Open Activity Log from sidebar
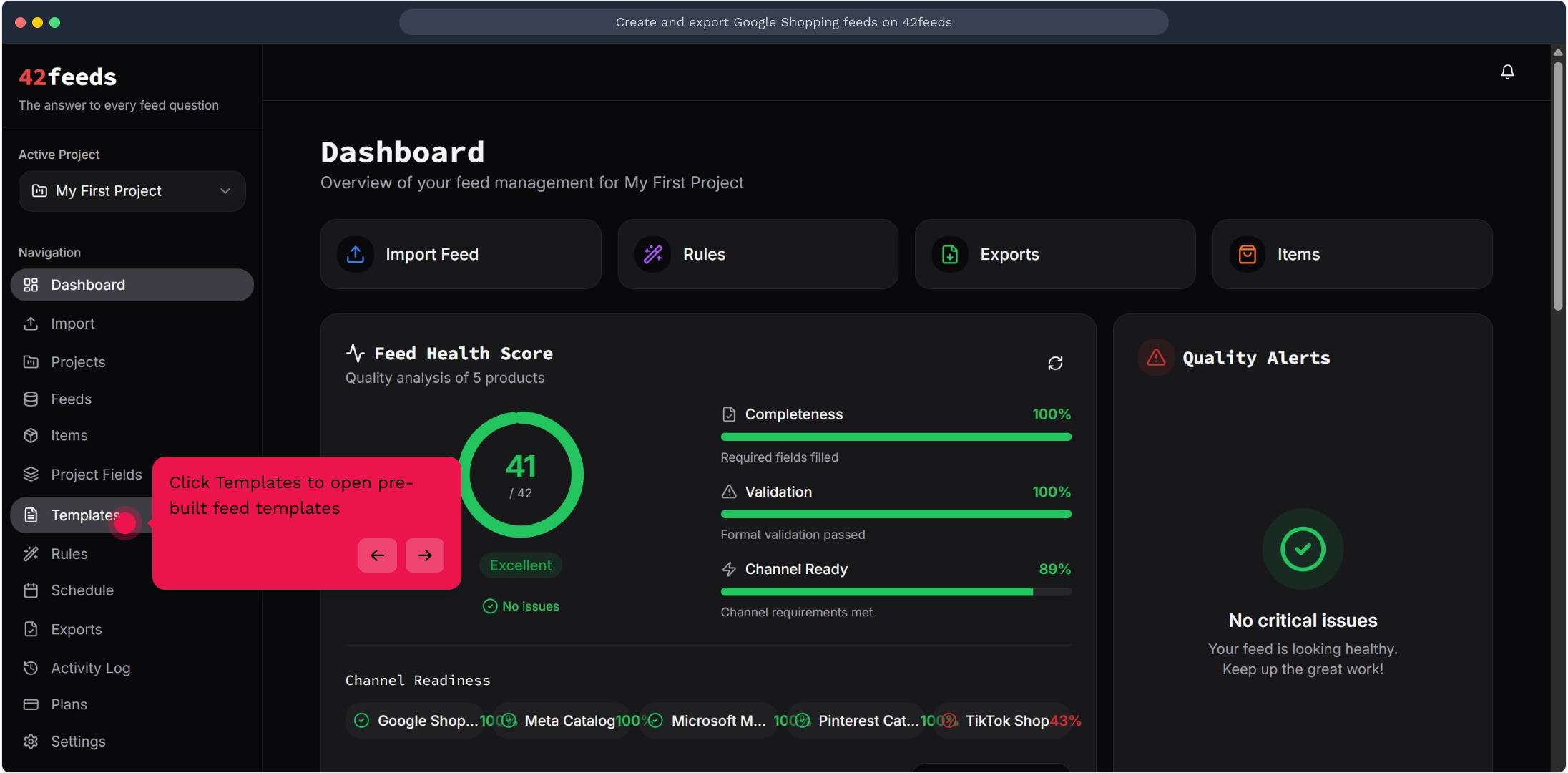 pyautogui.click(x=90, y=668)
